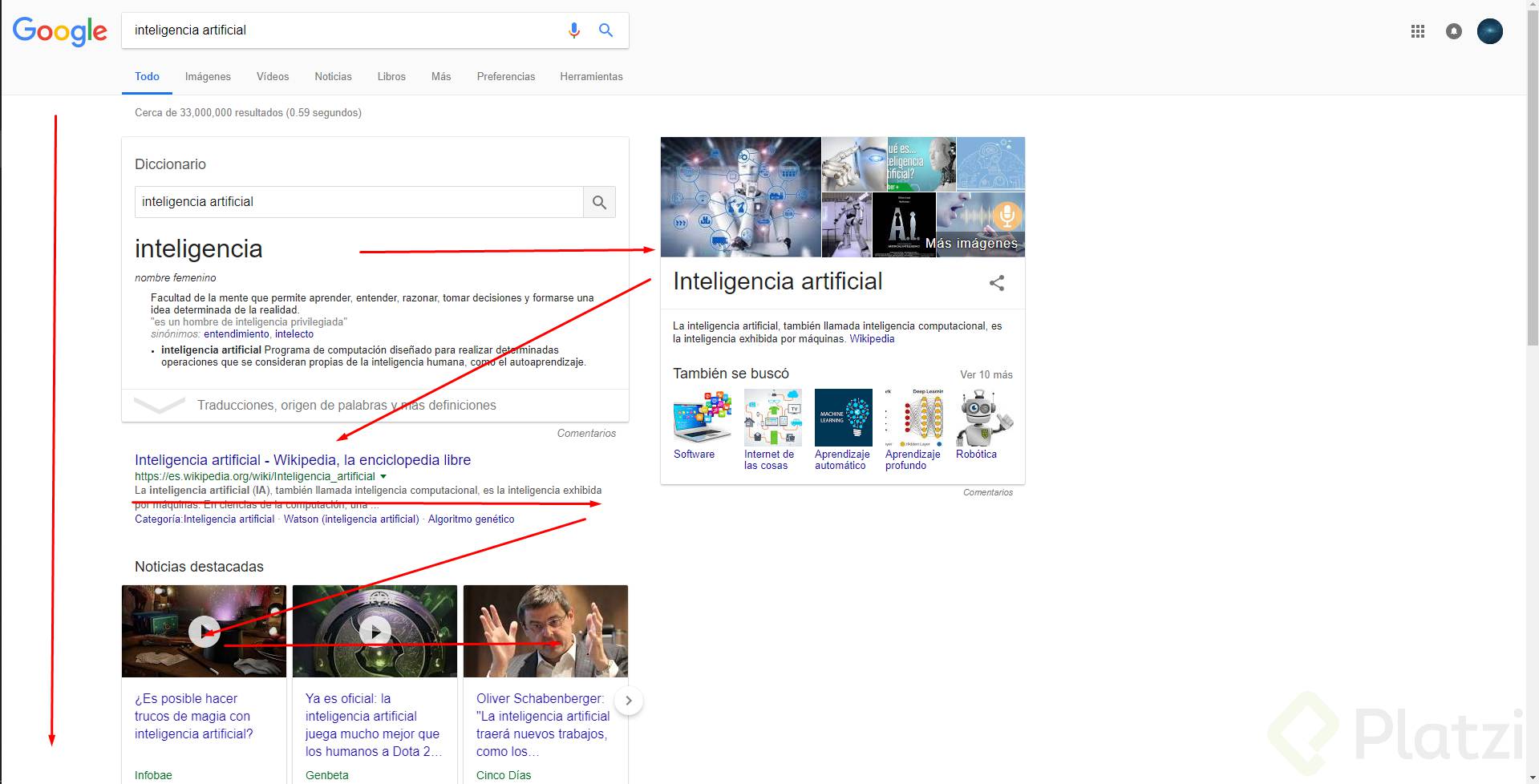Click the Robótica related search link

pos(976,455)
